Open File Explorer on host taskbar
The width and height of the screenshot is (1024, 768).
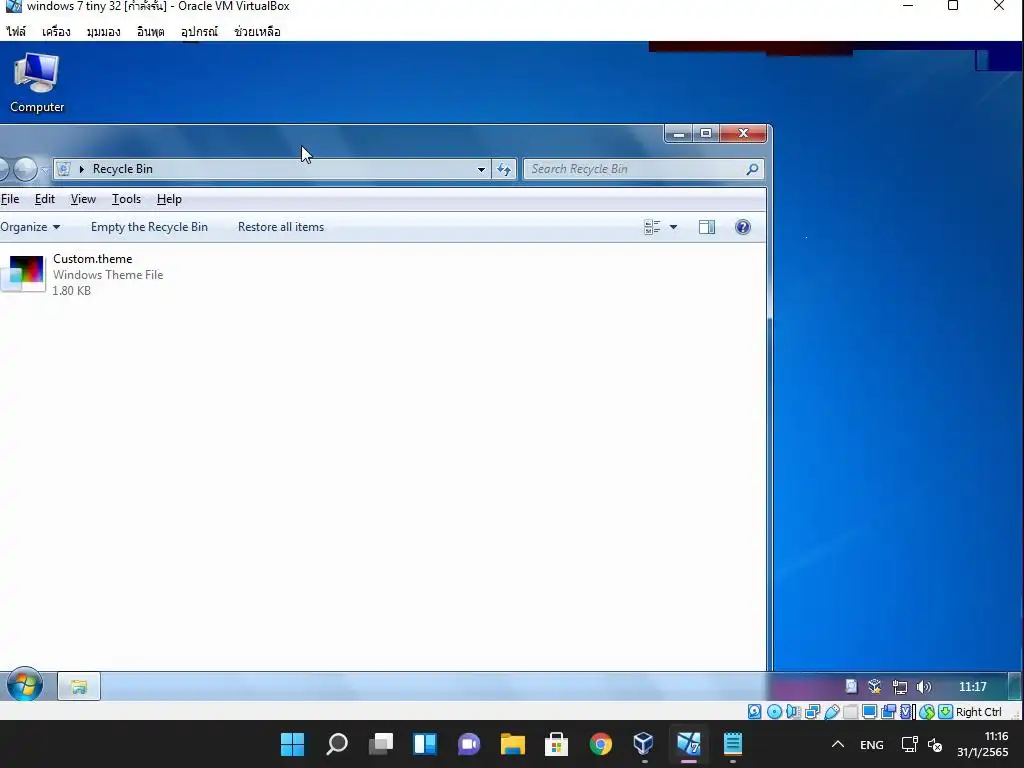tap(513, 744)
